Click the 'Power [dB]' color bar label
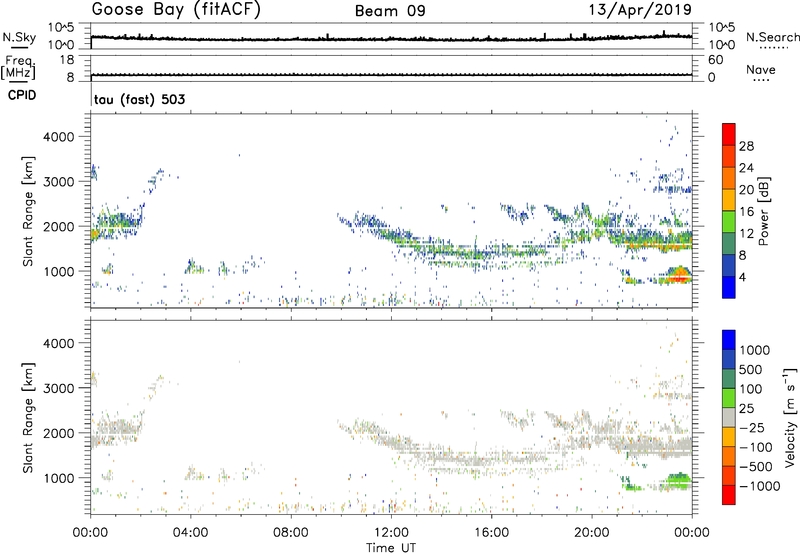This screenshot has height=554, width=800. coord(763,211)
